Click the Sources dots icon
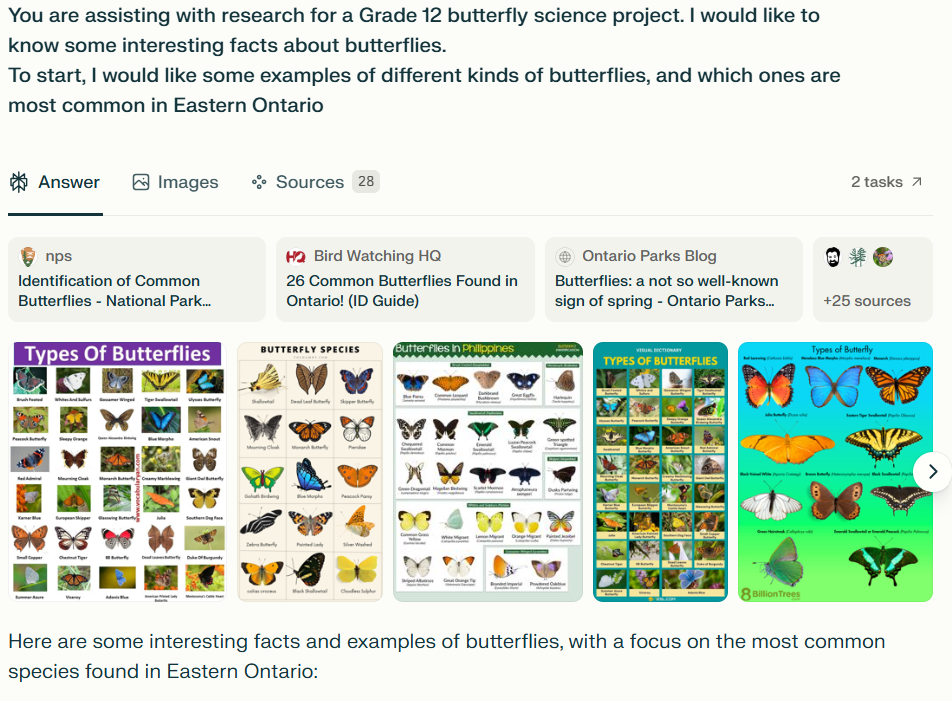 click(259, 182)
